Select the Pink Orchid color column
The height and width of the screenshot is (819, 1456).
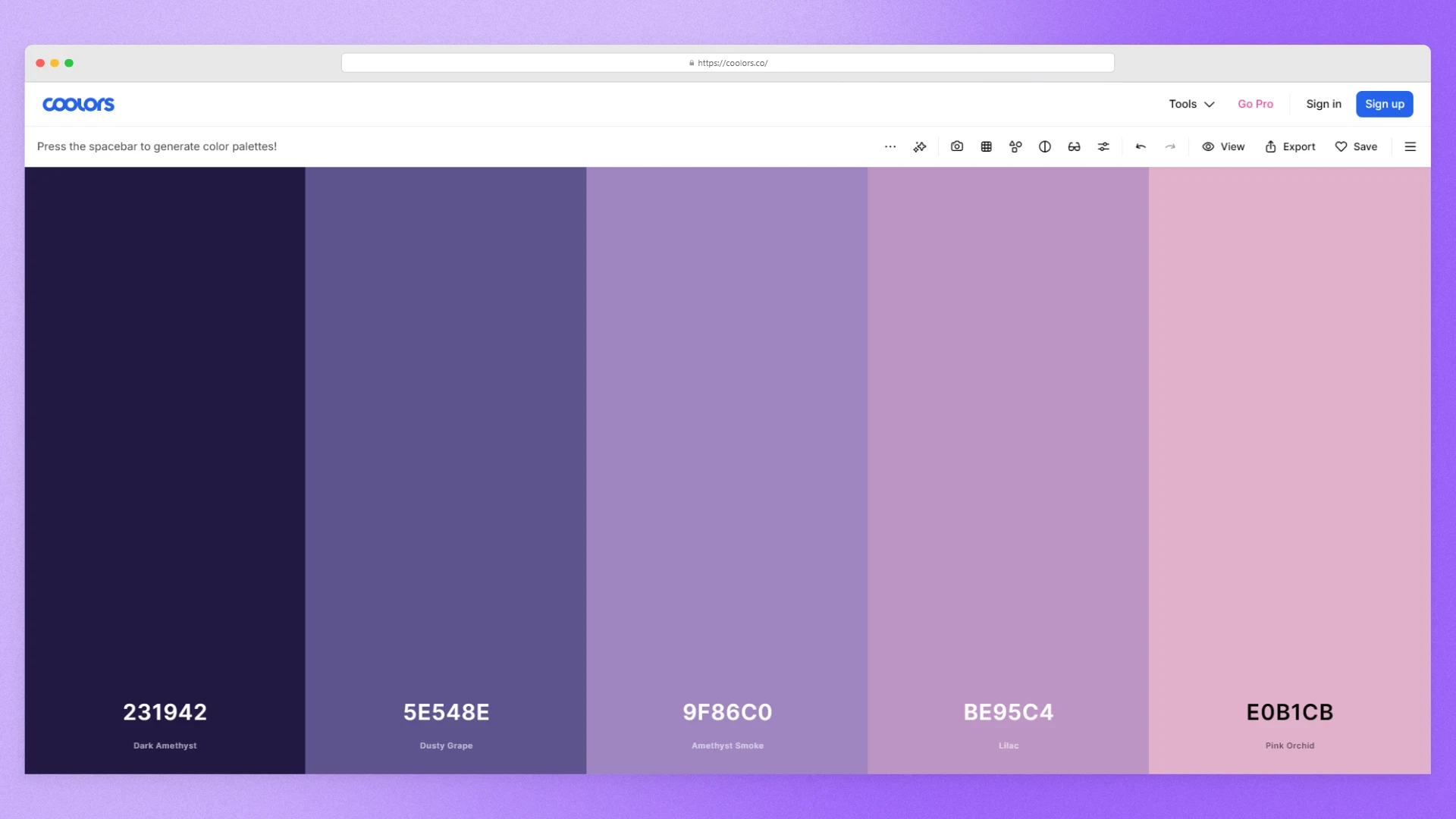pos(1290,470)
